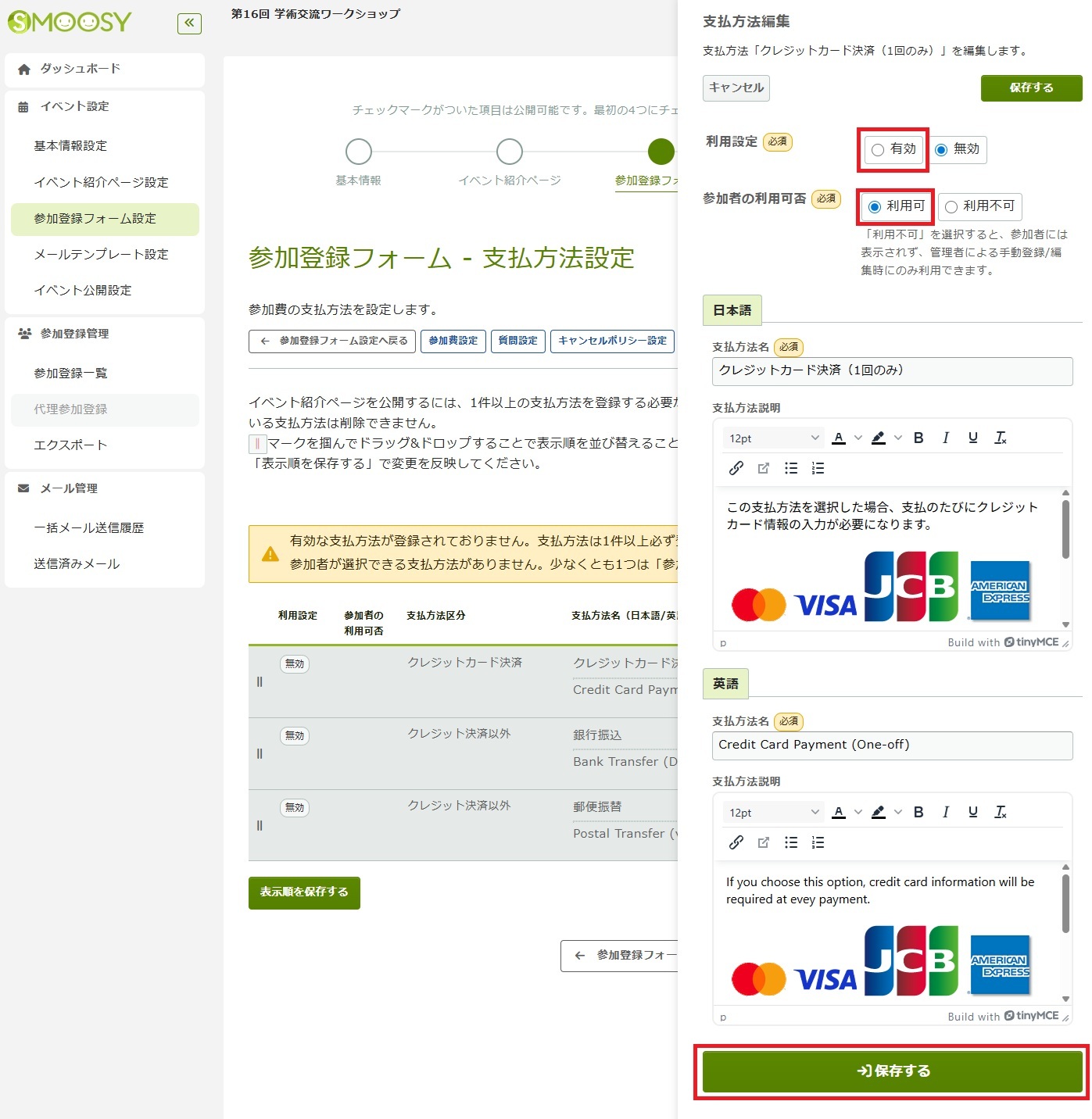Toggle Italic in Japanese description editor

pyautogui.click(x=946, y=438)
